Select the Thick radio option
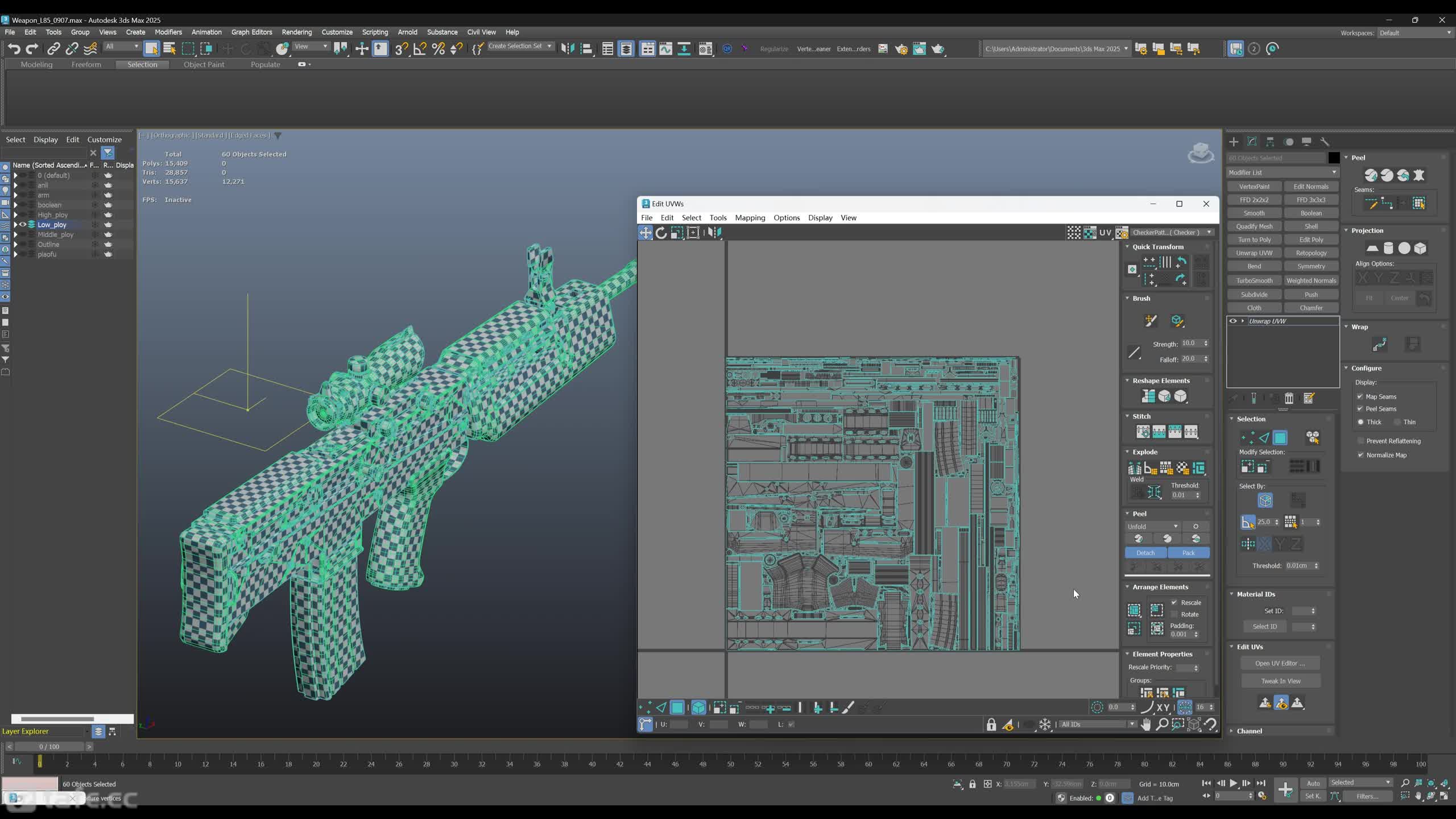 [x=1361, y=423]
